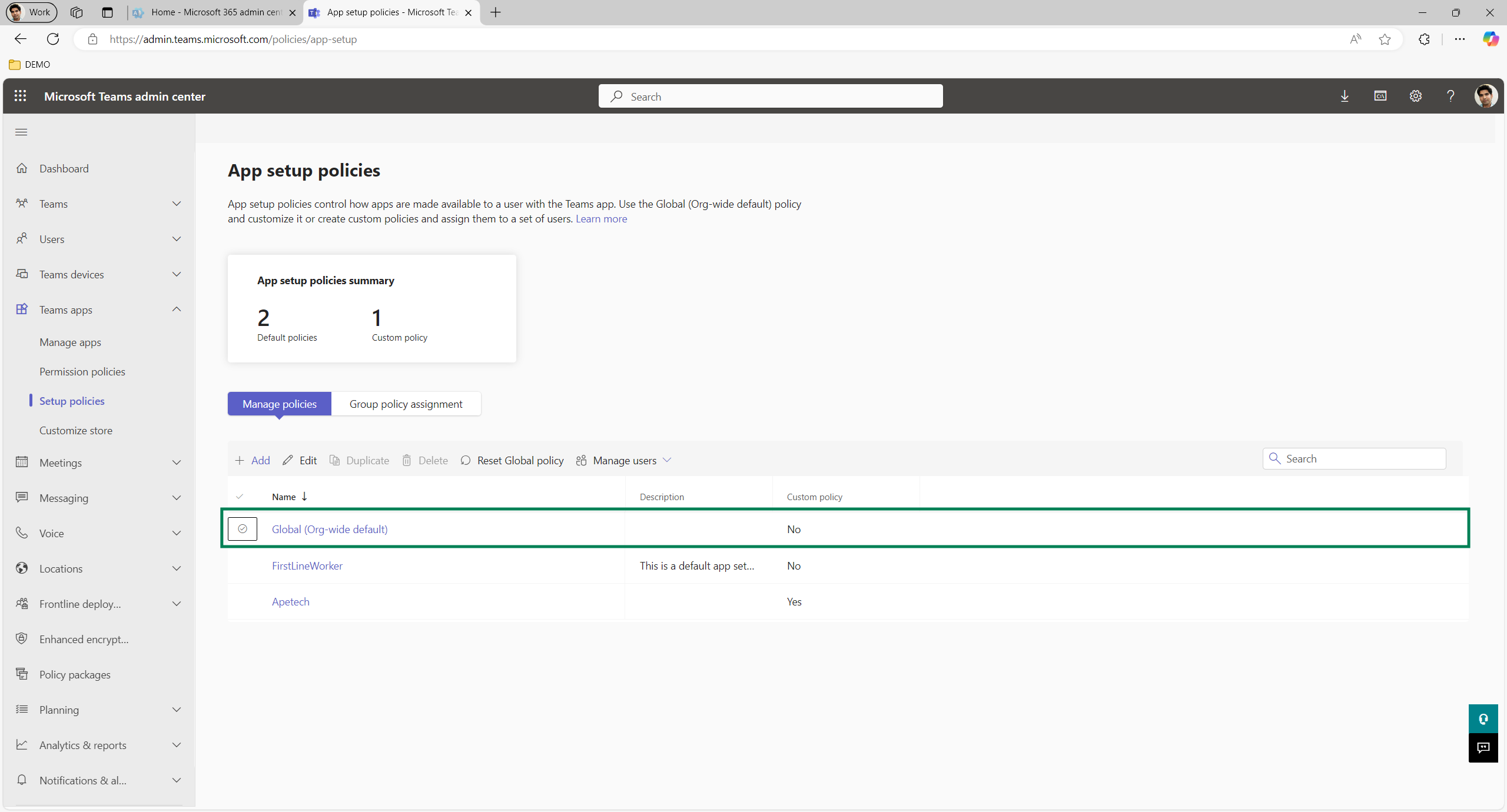Click the download icon in header

coord(1345,96)
